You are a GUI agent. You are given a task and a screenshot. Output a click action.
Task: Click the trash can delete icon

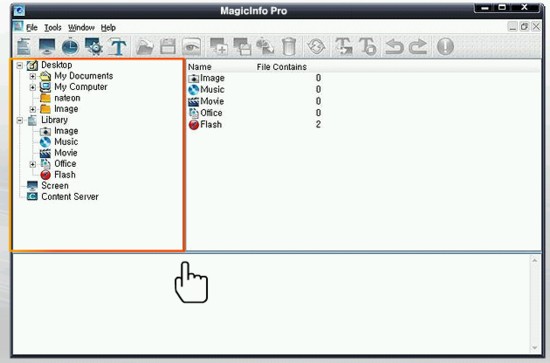pos(289,47)
